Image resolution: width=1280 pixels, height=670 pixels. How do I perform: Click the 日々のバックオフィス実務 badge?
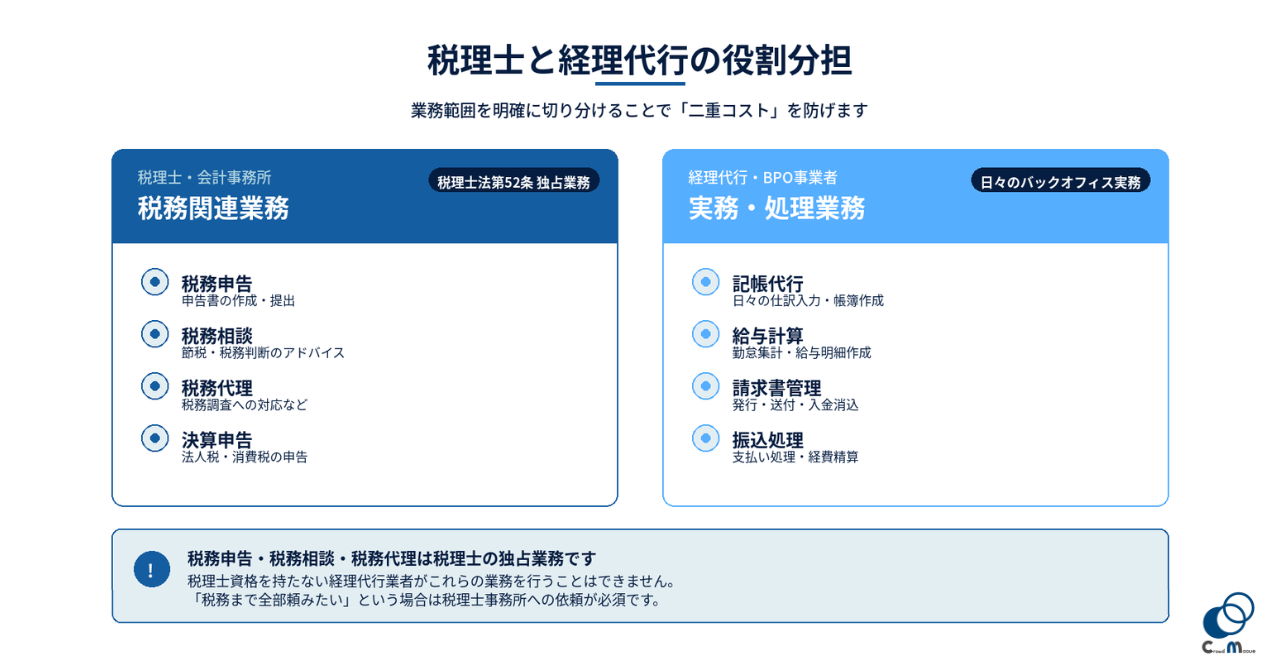click(1060, 181)
